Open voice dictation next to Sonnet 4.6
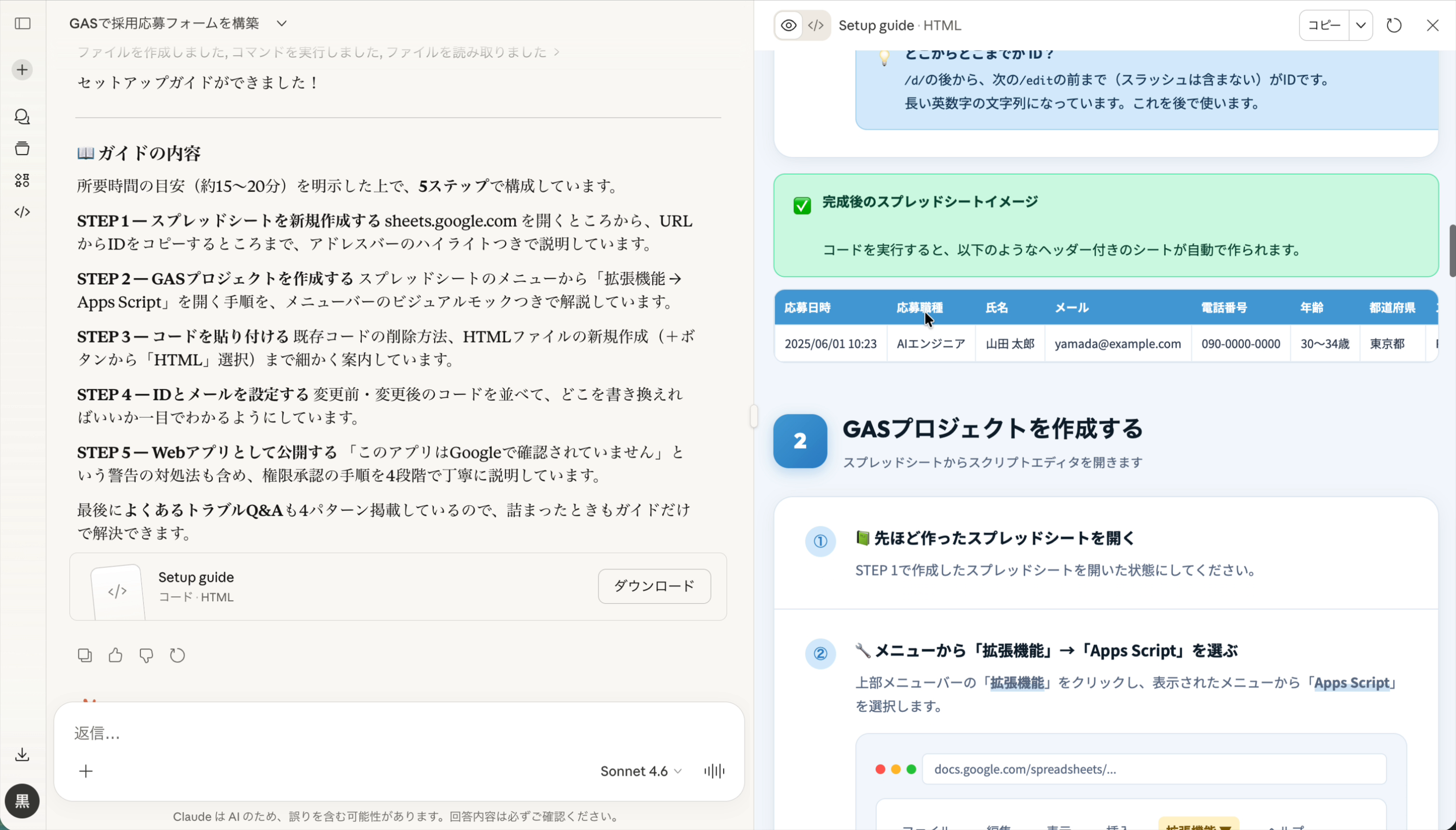Screen dimensions: 1456x830 coord(714,771)
